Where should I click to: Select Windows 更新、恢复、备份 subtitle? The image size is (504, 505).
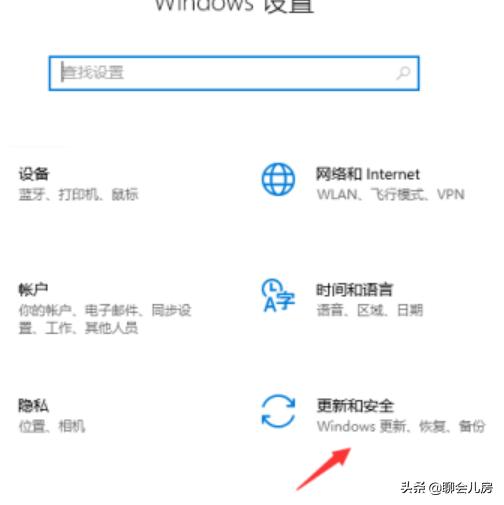[401, 426]
